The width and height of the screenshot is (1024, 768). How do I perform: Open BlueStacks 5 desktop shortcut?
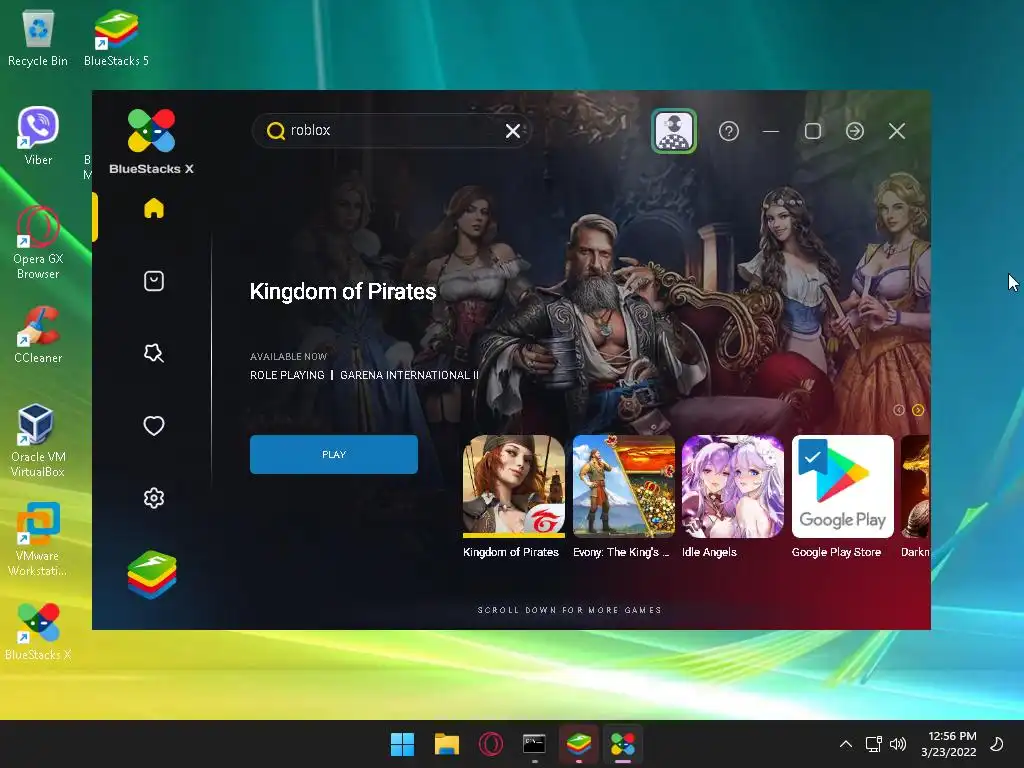point(116,39)
